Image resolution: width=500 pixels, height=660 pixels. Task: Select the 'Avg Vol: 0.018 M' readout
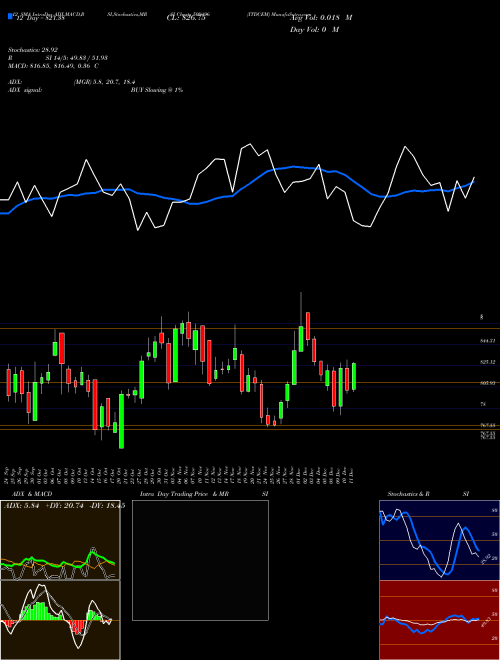[x=321, y=18]
